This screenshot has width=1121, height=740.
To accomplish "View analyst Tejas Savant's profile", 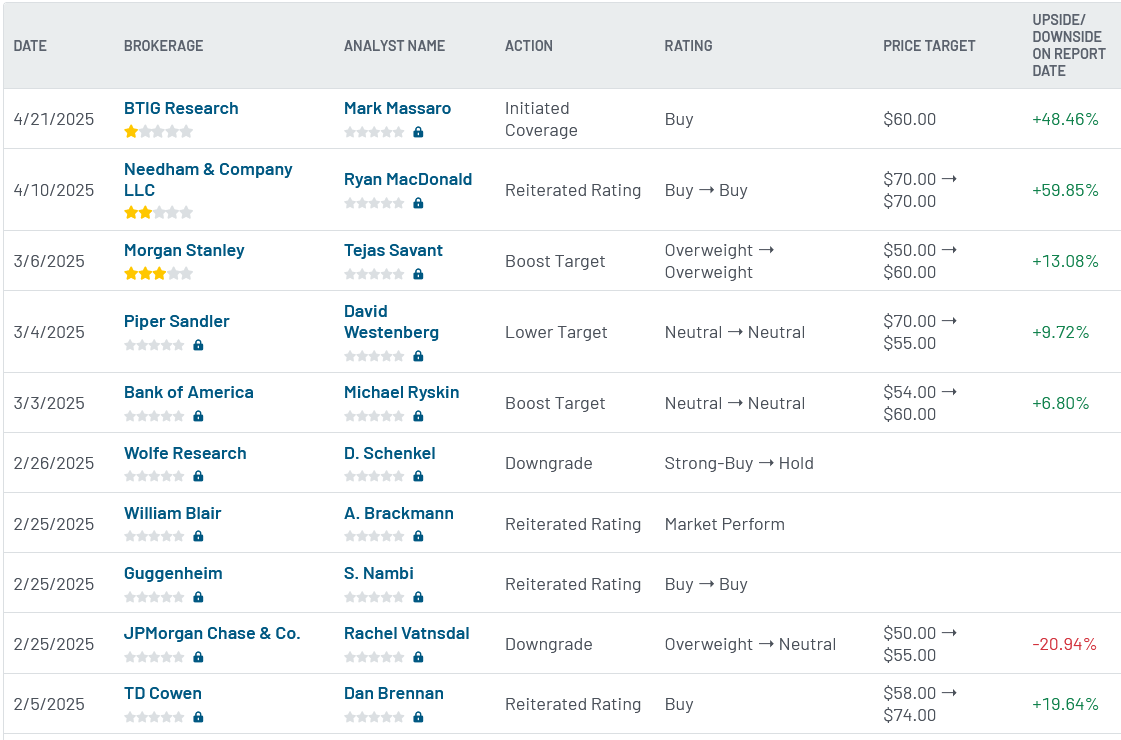I will (393, 250).
